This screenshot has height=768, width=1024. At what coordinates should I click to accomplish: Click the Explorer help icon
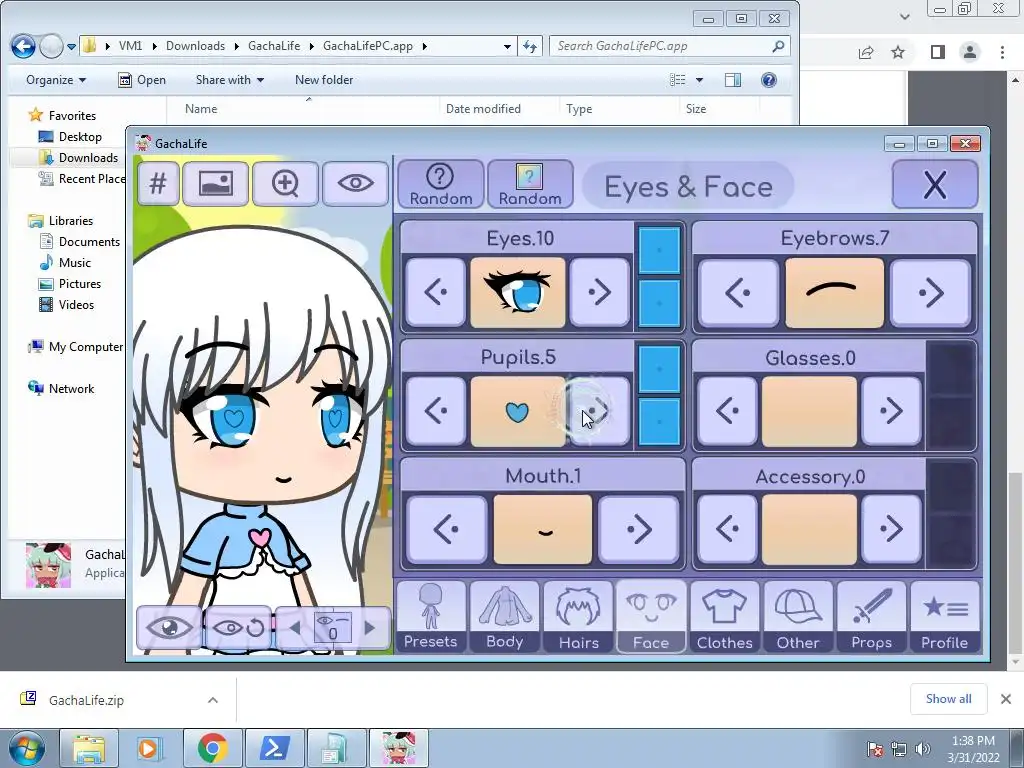click(769, 80)
